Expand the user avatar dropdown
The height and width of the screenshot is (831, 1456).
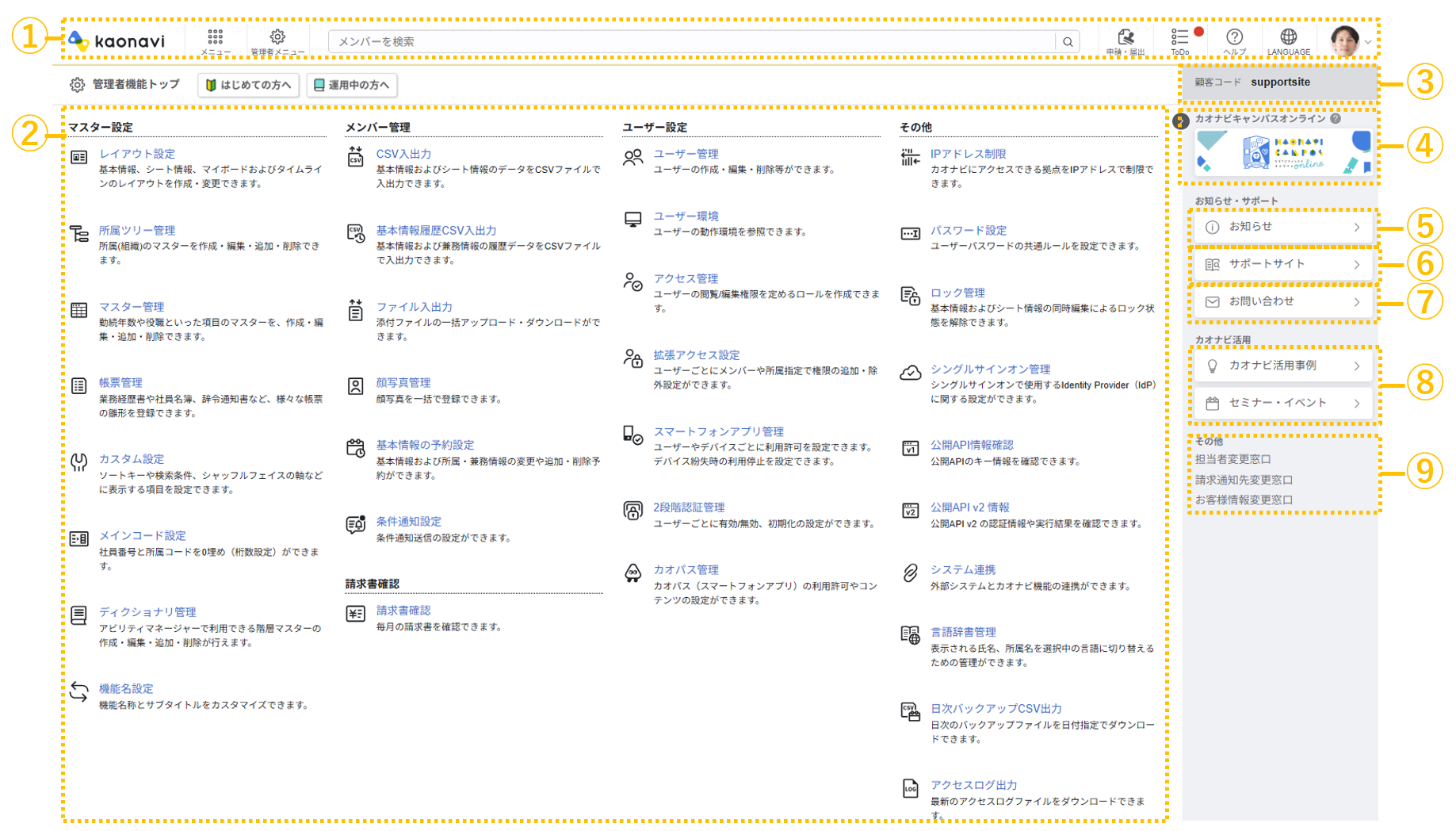click(x=1366, y=41)
